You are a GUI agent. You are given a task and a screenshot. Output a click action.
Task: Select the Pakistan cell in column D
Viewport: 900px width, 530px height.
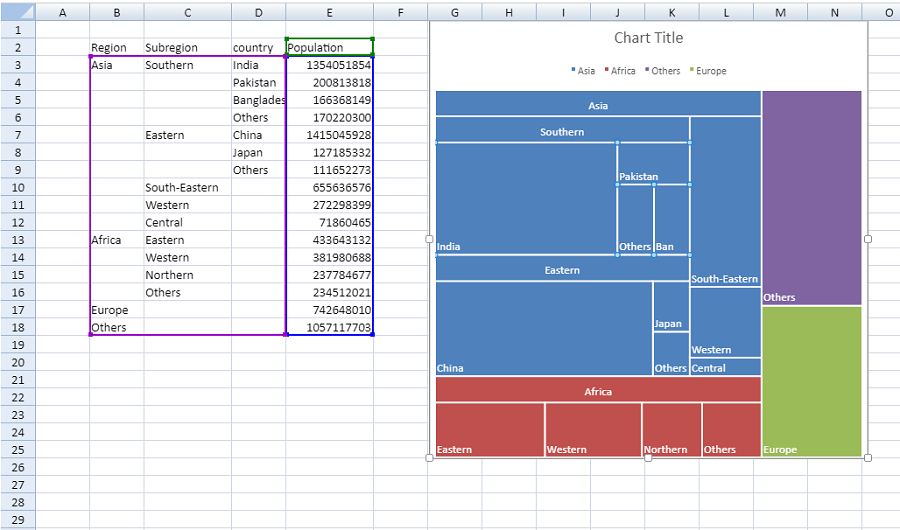[x=258, y=82]
